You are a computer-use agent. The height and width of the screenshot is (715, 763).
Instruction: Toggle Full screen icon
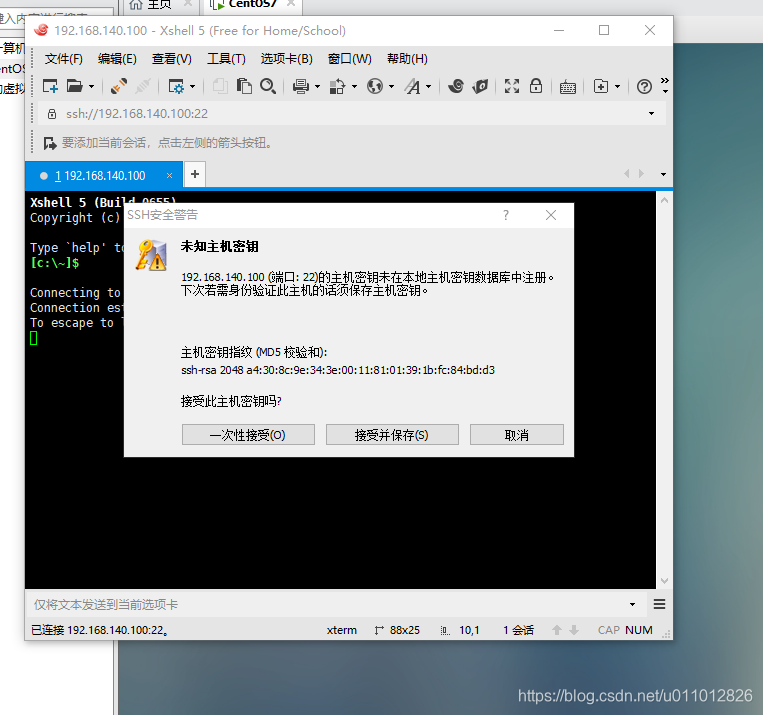(511, 86)
